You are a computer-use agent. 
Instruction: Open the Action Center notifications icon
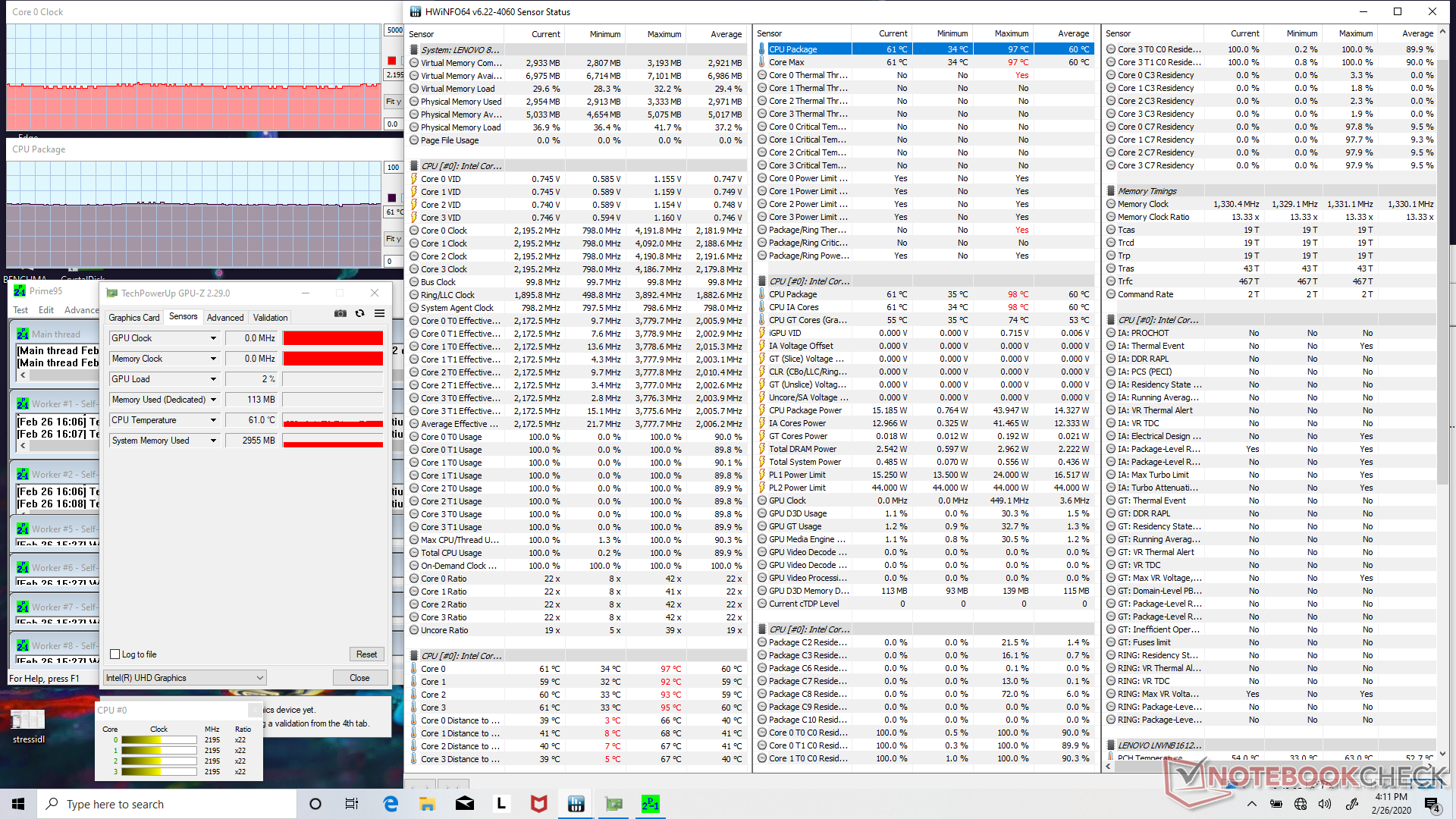[x=1431, y=804]
